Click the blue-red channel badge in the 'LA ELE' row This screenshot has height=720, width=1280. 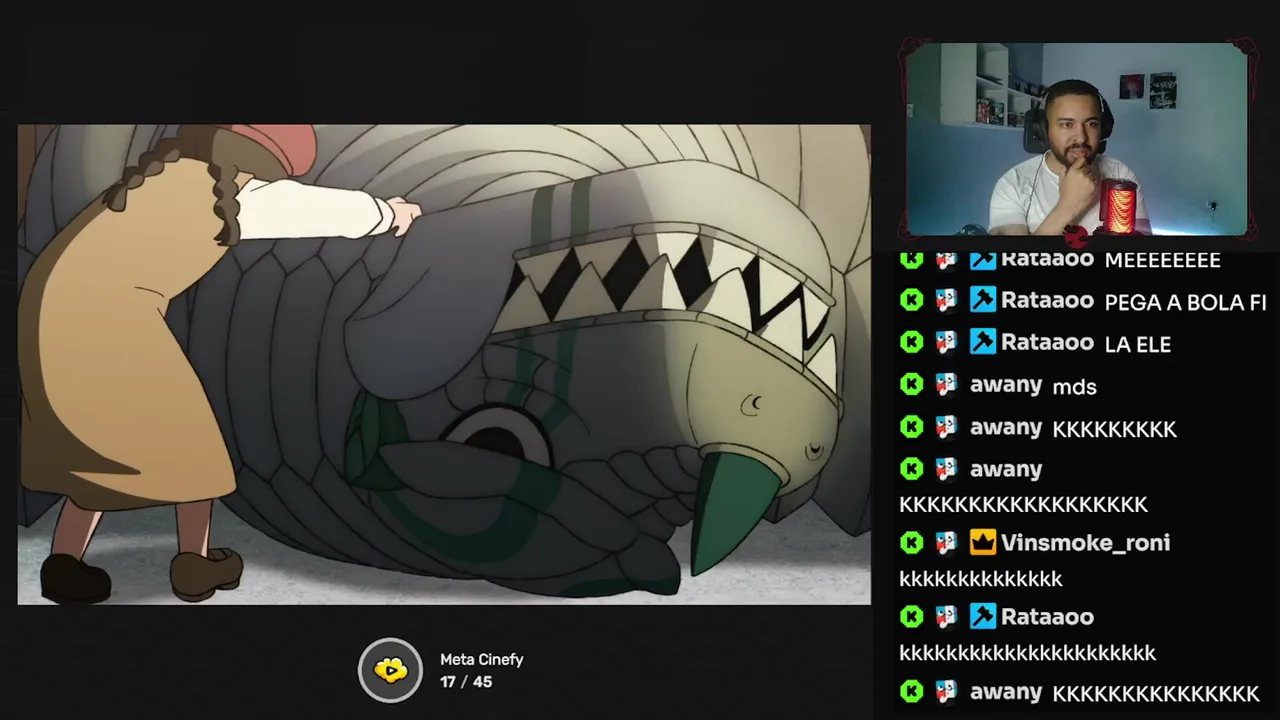(946, 342)
